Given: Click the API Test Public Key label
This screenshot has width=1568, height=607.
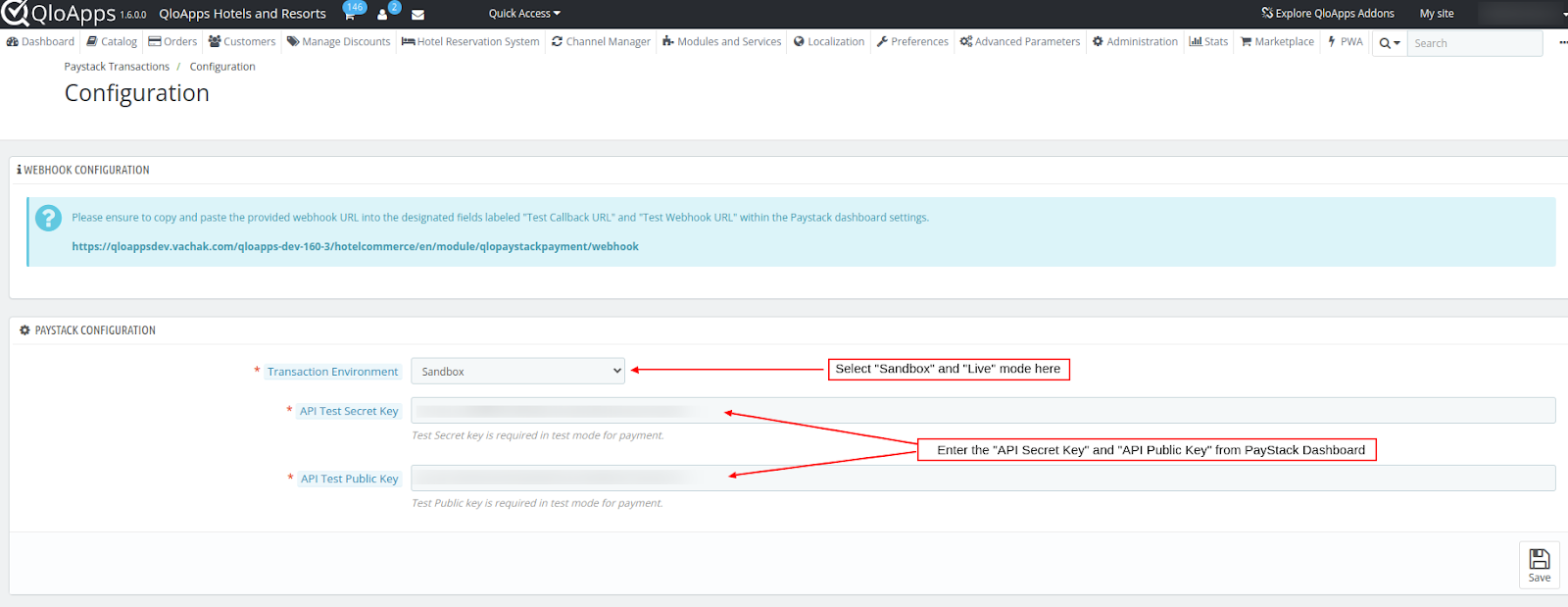Looking at the screenshot, I should [349, 479].
